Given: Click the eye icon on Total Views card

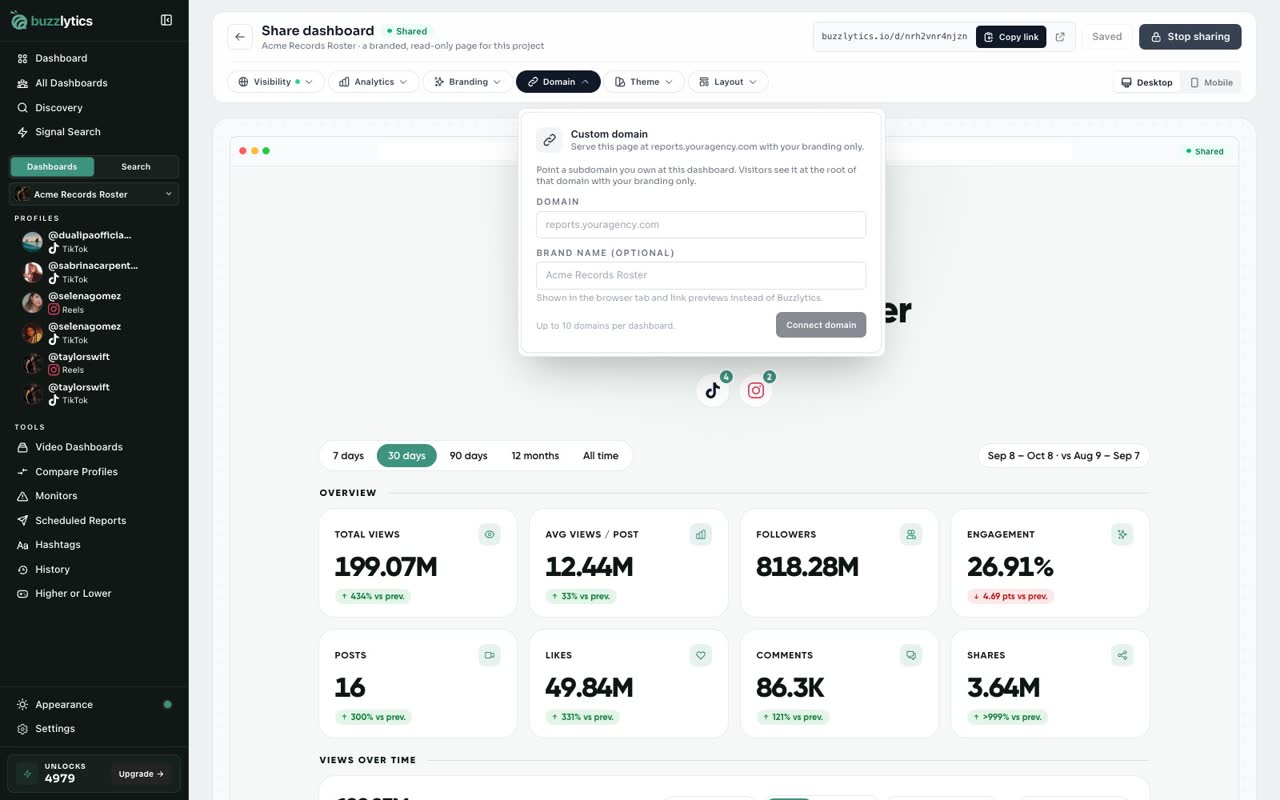Looking at the screenshot, I should (490, 535).
